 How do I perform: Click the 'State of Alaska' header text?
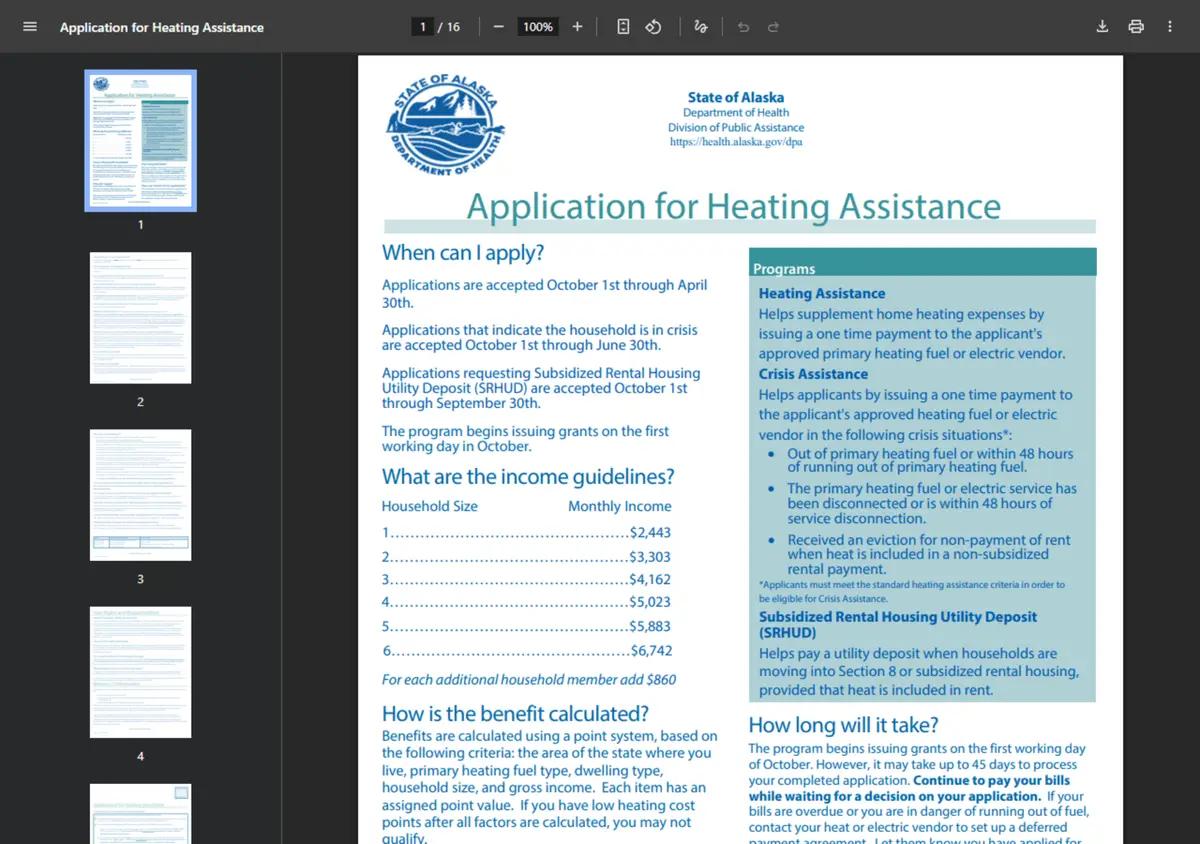(x=736, y=97)
